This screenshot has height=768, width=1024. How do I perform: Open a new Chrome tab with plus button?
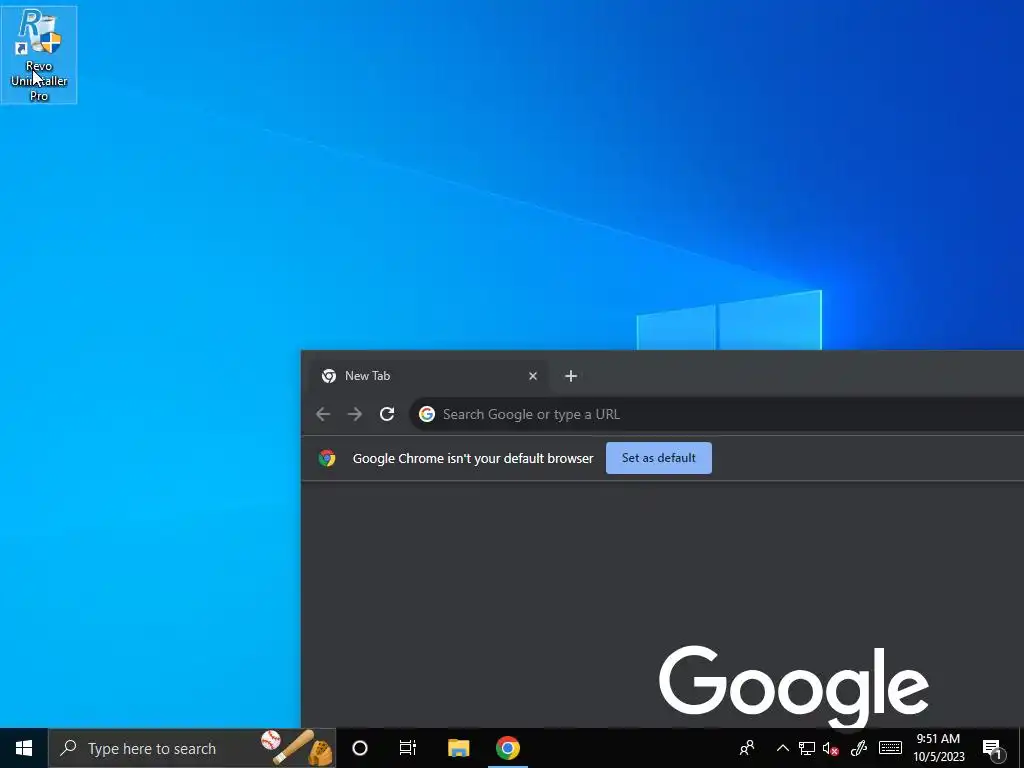[571, 376]
